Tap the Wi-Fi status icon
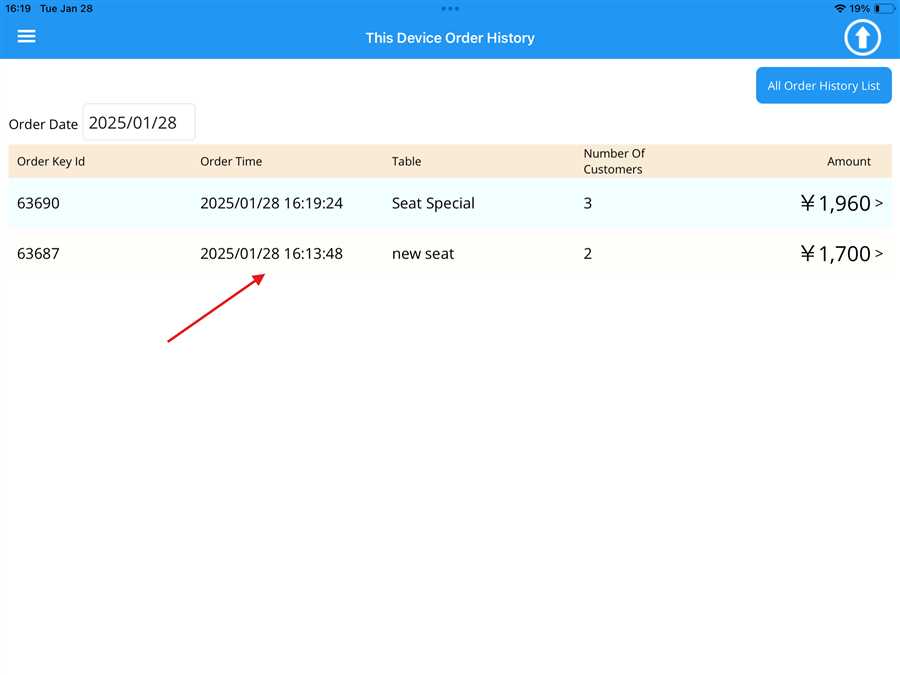Image resolution: width=900 pixels, height=675 pixels. click(x=839, y=8)
